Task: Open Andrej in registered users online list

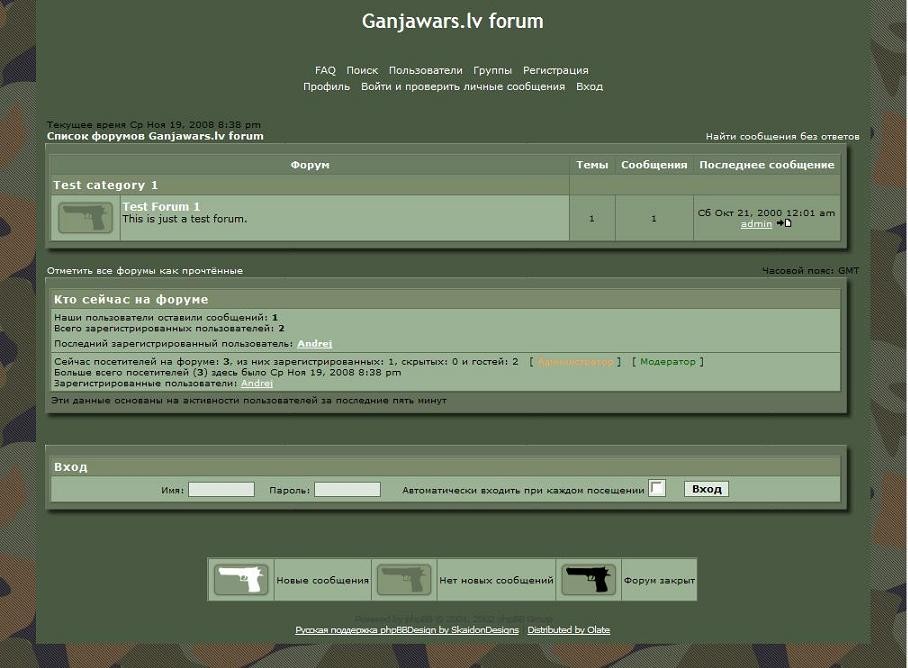Action: 257,383
